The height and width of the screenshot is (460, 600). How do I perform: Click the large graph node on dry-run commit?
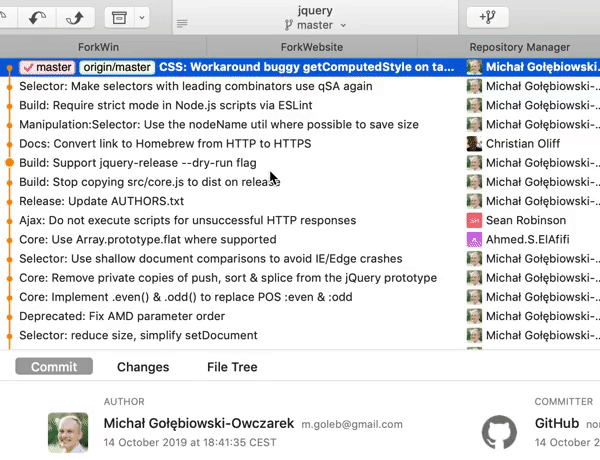click(x=10, y=163)
